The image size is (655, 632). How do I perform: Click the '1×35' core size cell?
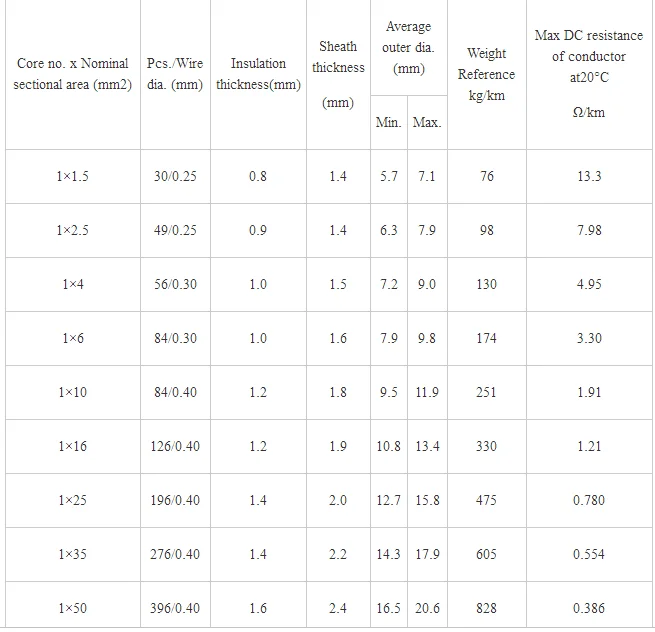click(72, 555)
